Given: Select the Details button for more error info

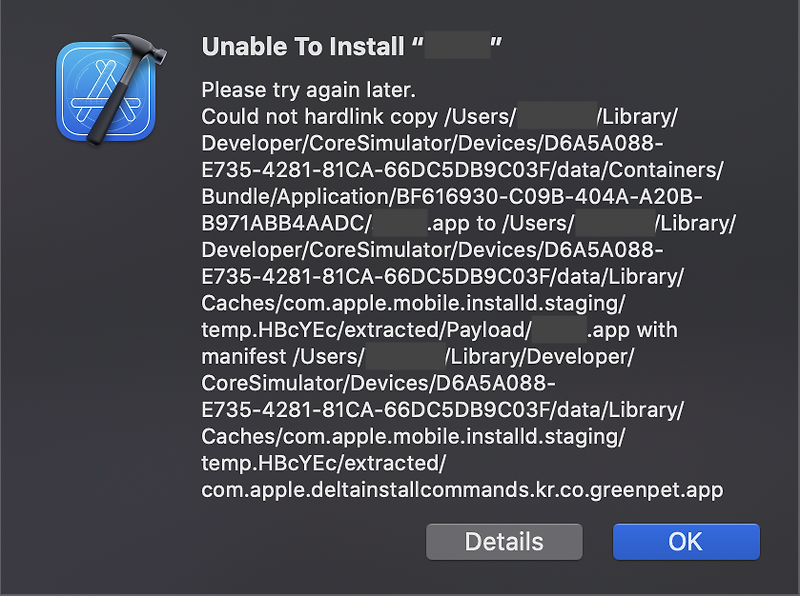Looking at the screenshot, I should [504, 541].
